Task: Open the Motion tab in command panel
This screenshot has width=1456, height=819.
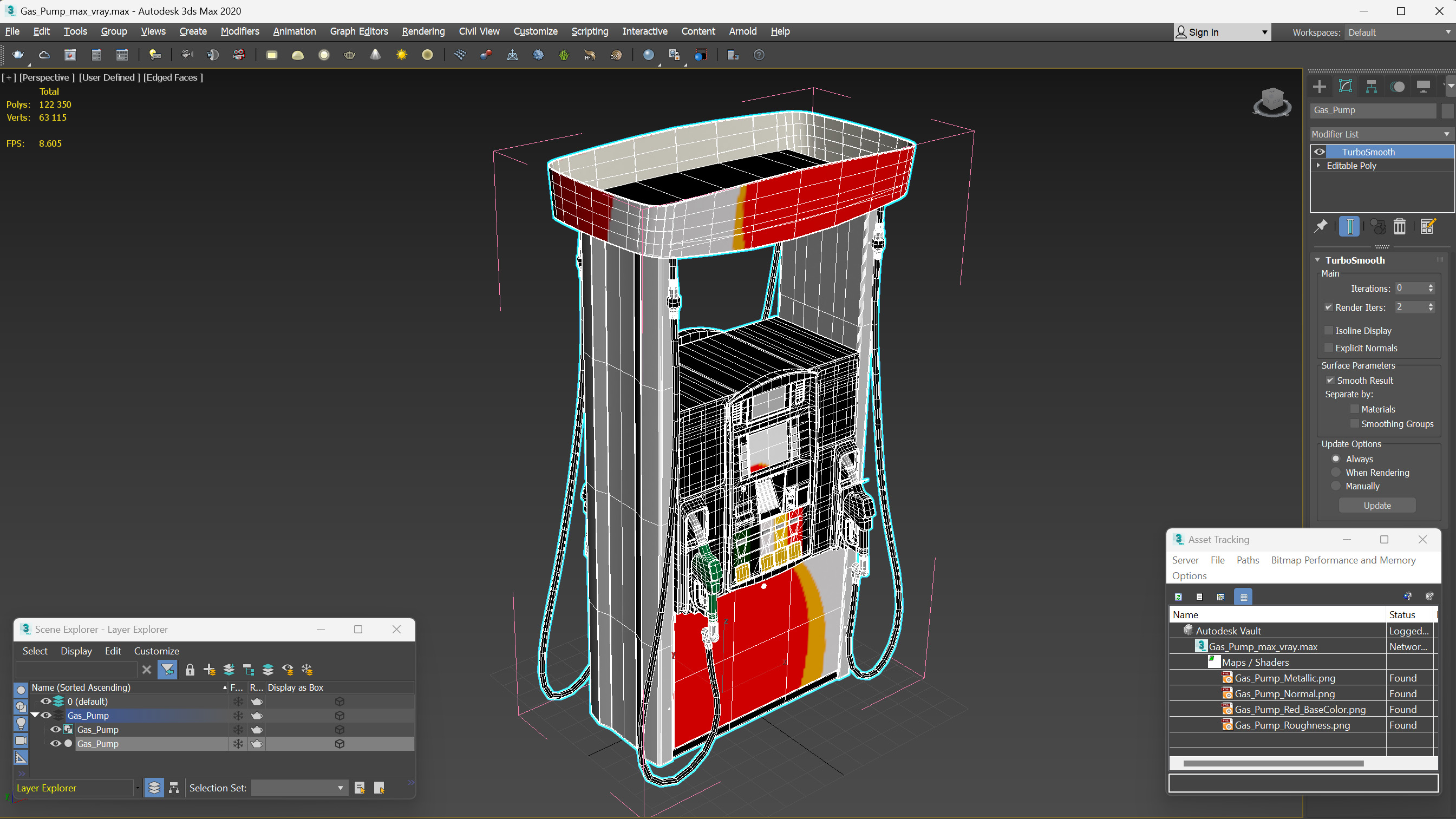Action: [x=1397, y=87]
